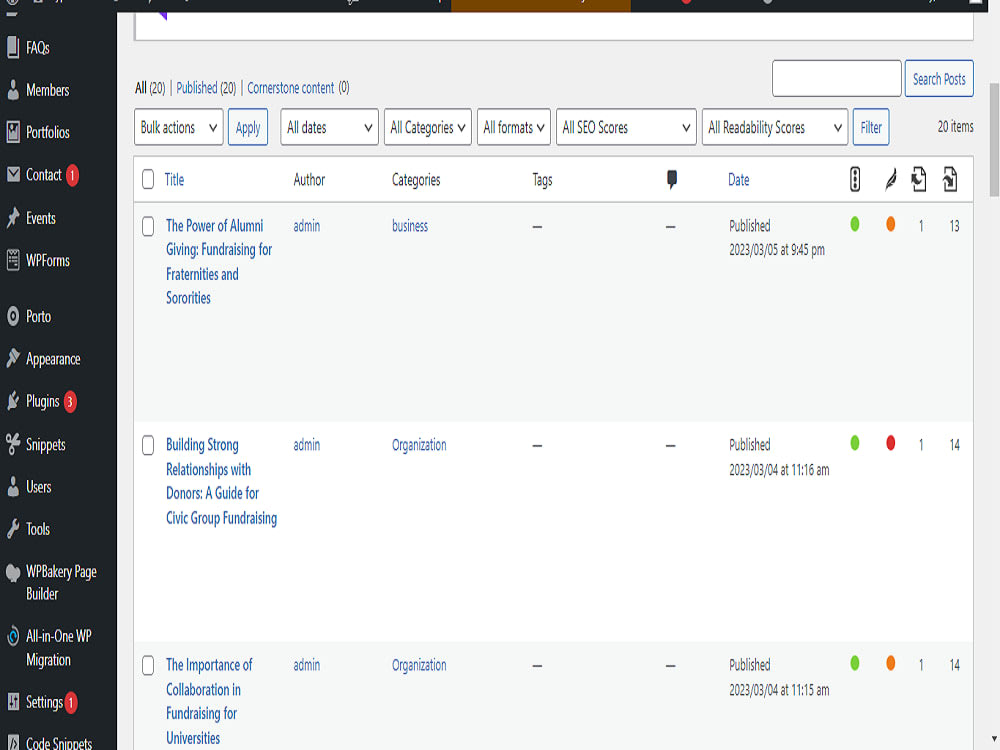Screen dimensions: 1000x750
Task: Sort by the comments bubble column icon
Action: coord(672,179)
